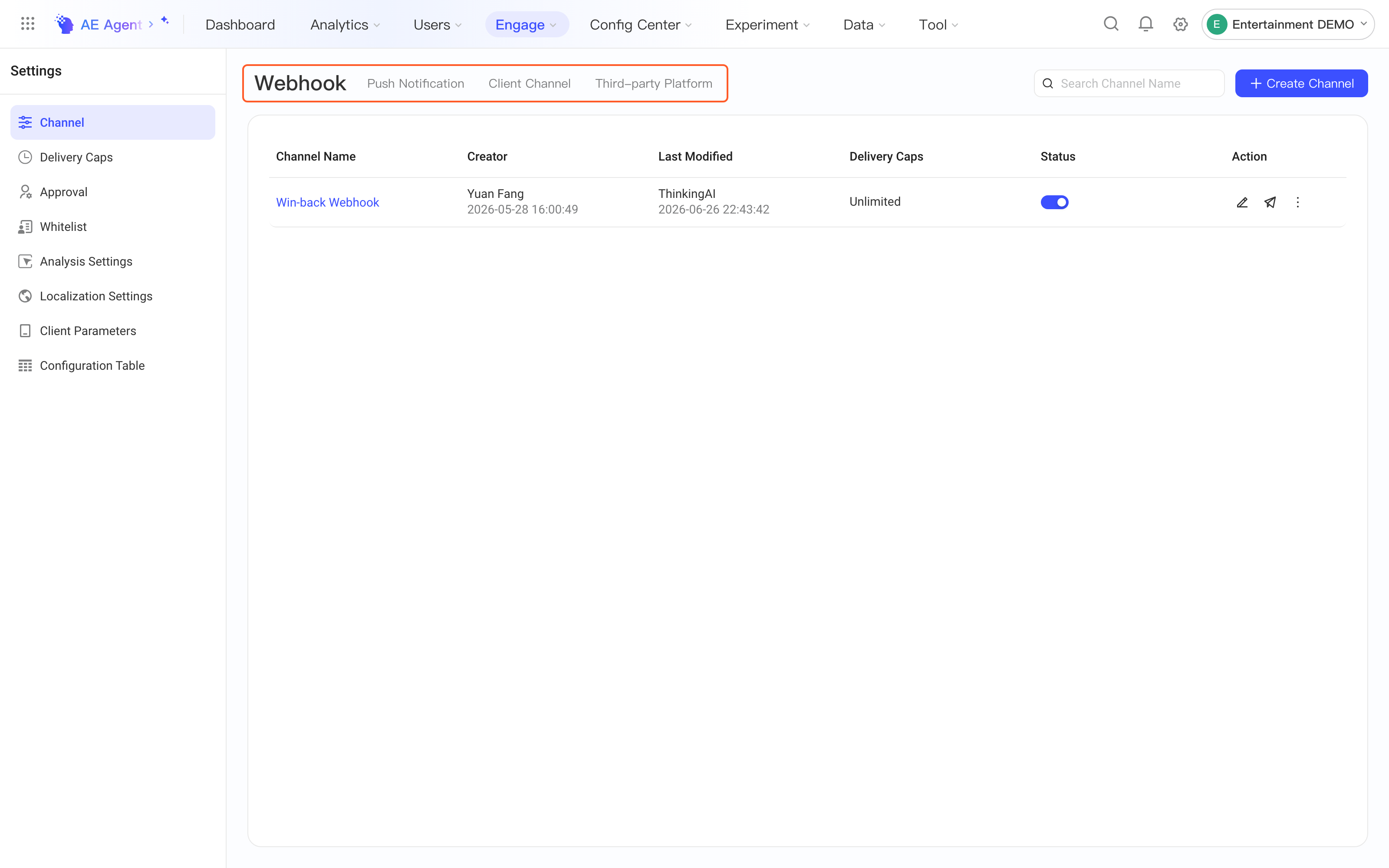Edit the Win-back Webhook channel
This screenshot has height=868, width=1389.
[x=1242, y=202]
